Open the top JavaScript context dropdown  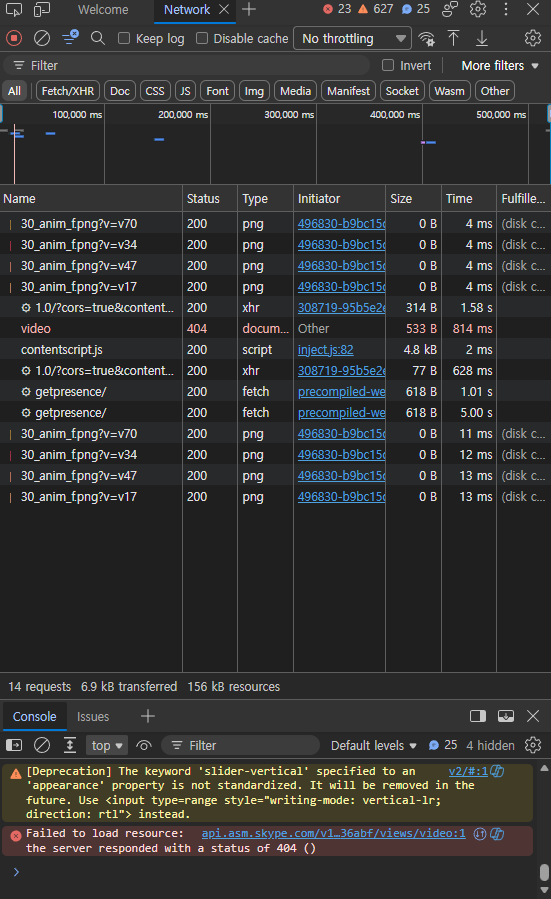[107, 745]
